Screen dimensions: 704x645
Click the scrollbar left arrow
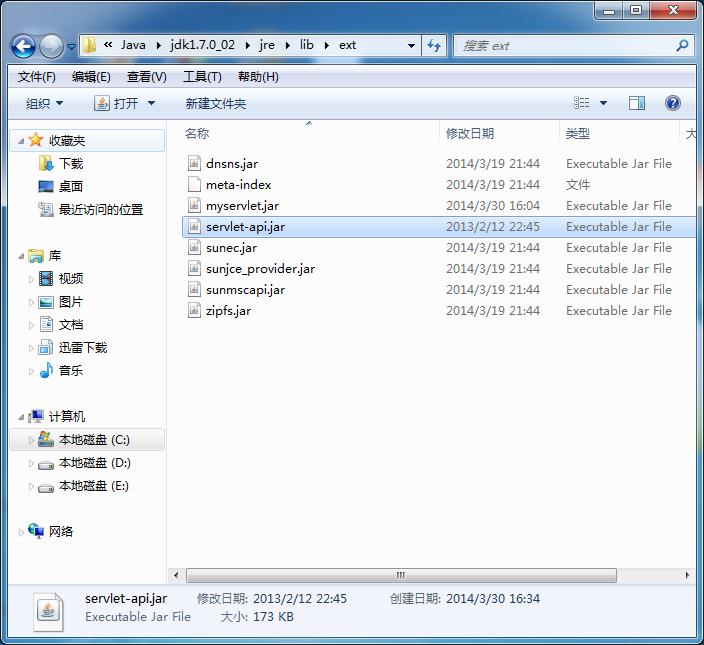(x=176, y=575)
